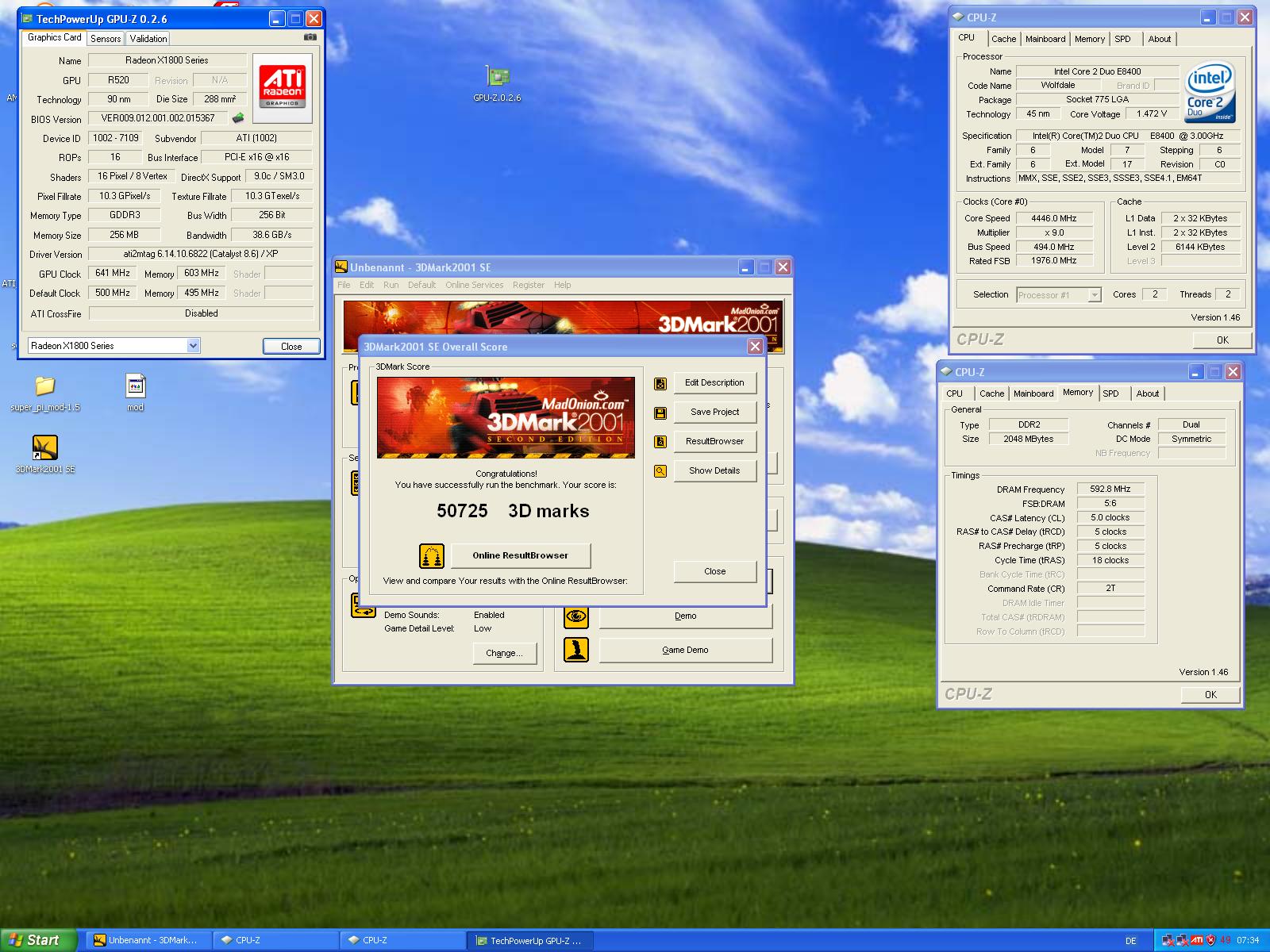
Task: Click the Game Demo figure icon
Action: (x=576, y=650)
